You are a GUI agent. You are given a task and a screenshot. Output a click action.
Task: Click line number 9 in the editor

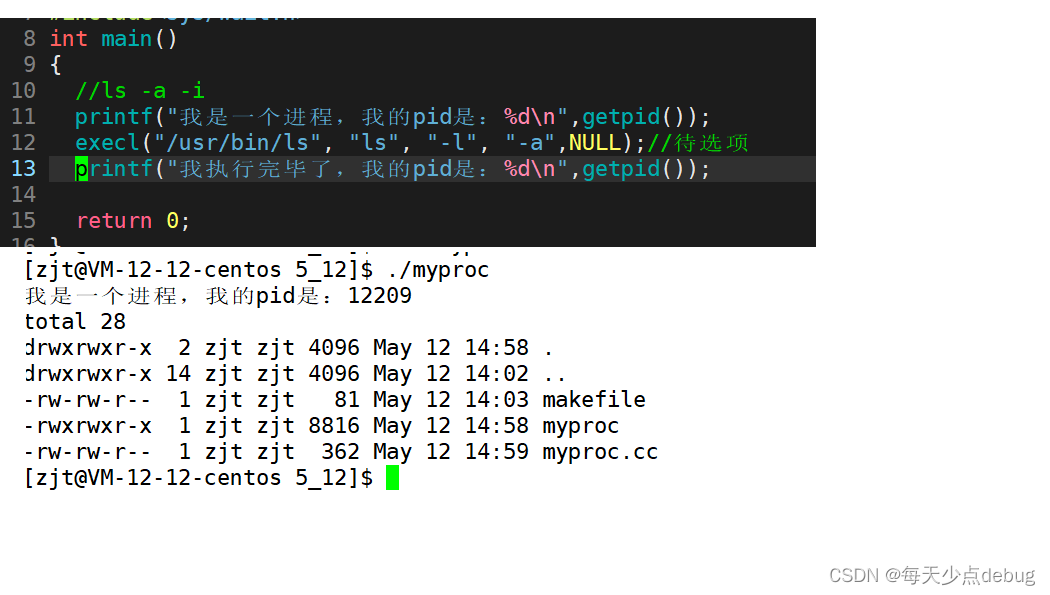coord(29,65)
